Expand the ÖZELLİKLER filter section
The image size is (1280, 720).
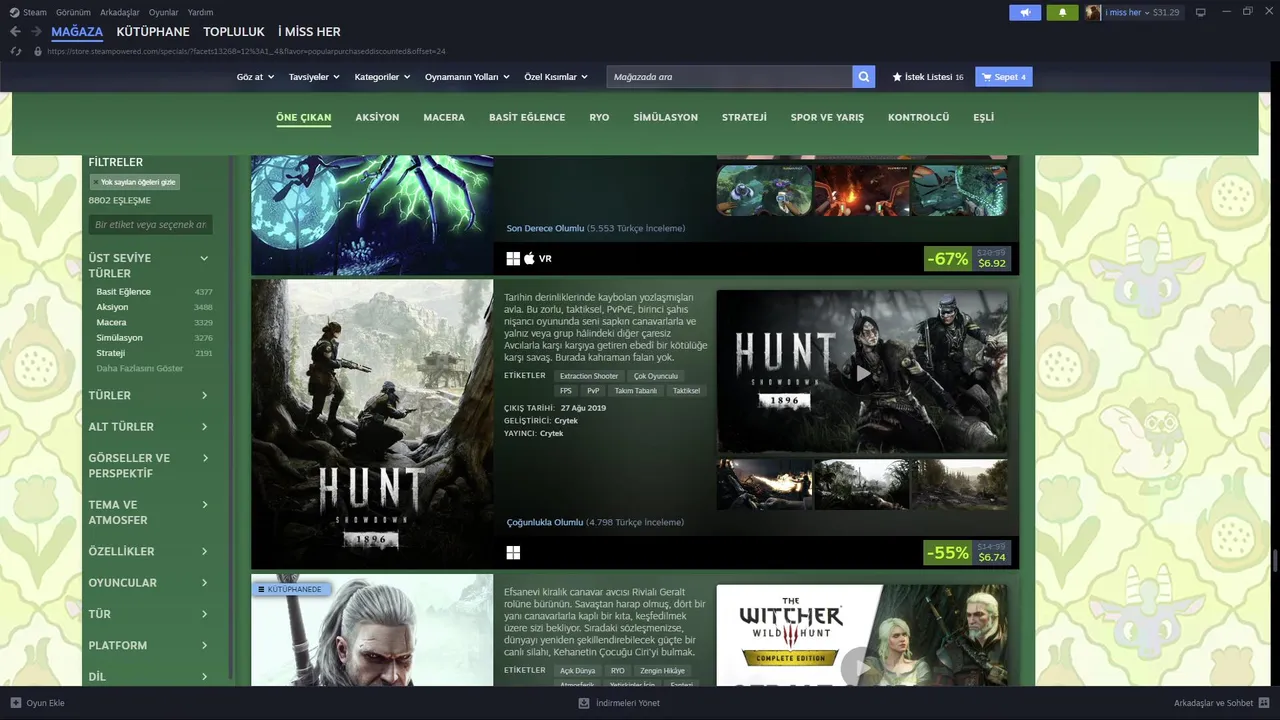[x=150, y=551]
